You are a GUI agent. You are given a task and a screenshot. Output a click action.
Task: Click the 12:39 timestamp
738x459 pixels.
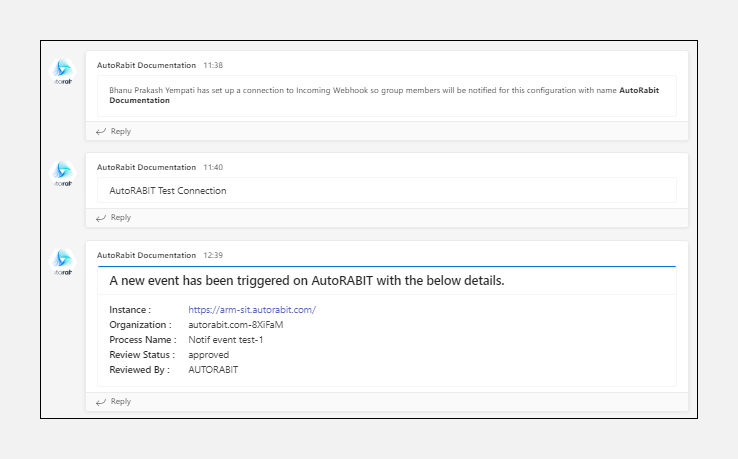point(213,255)
